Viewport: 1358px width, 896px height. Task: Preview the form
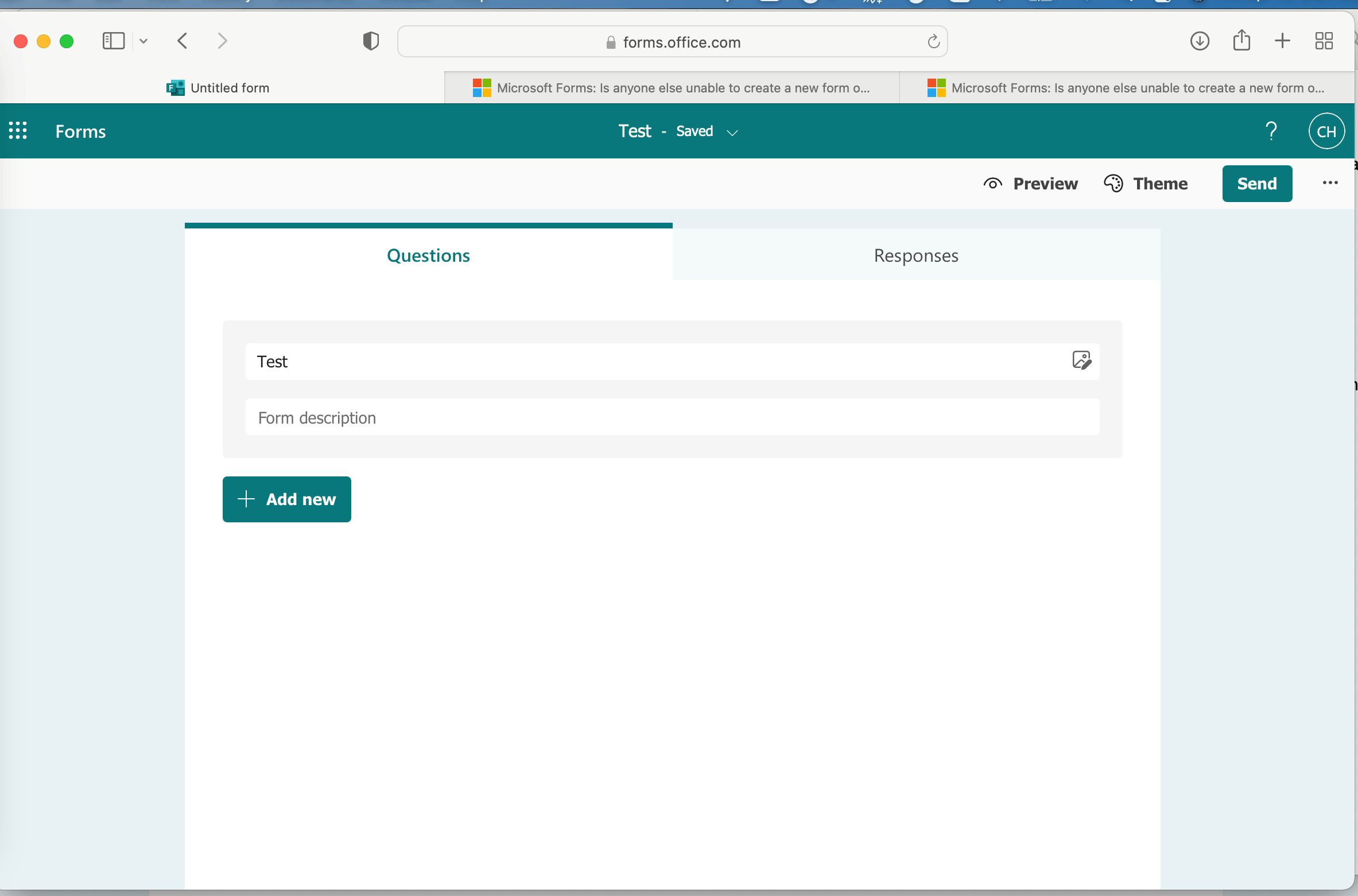click(x=1030, y=184)
